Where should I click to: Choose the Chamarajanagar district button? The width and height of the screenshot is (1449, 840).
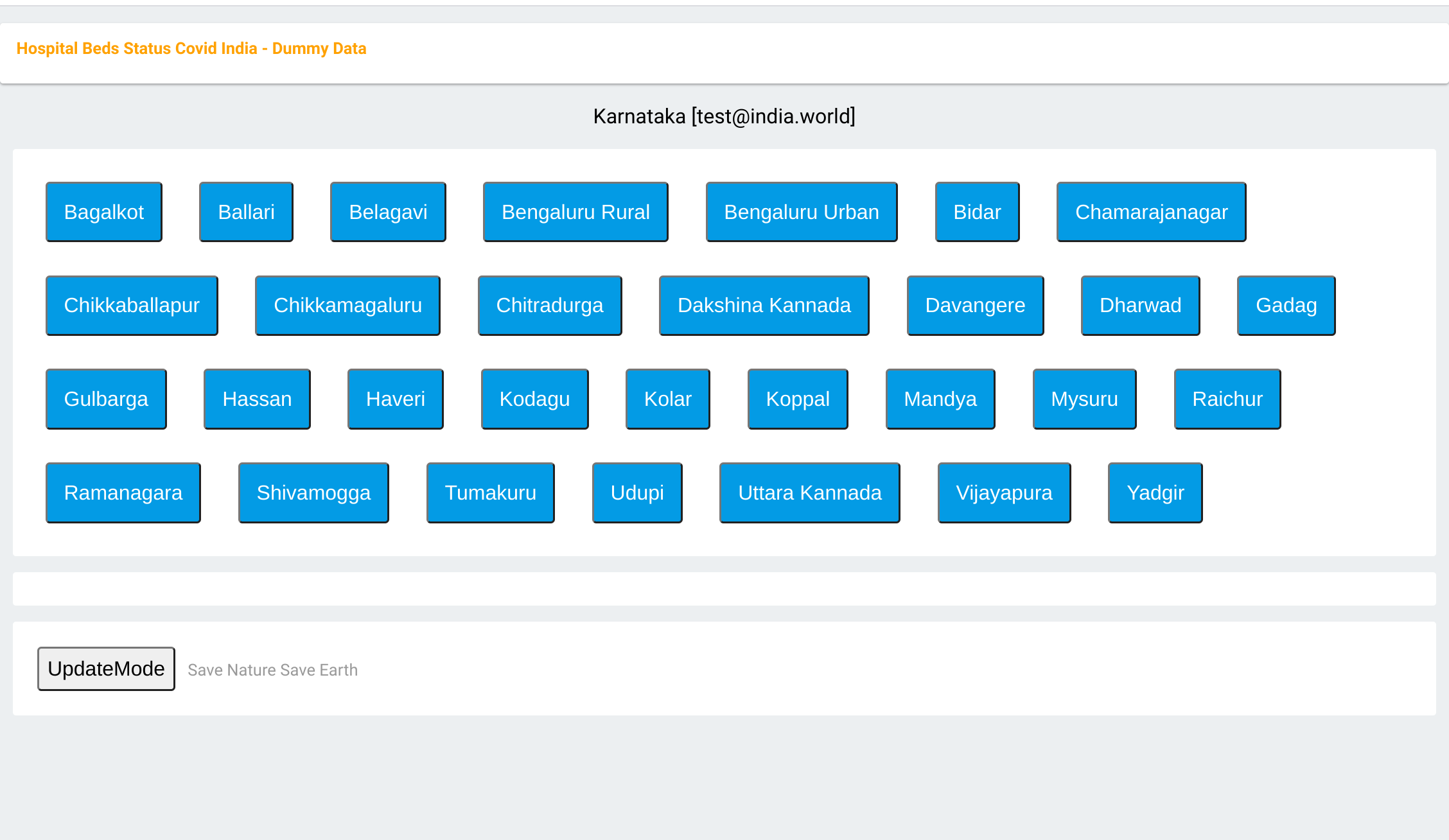pos(1151,212)
